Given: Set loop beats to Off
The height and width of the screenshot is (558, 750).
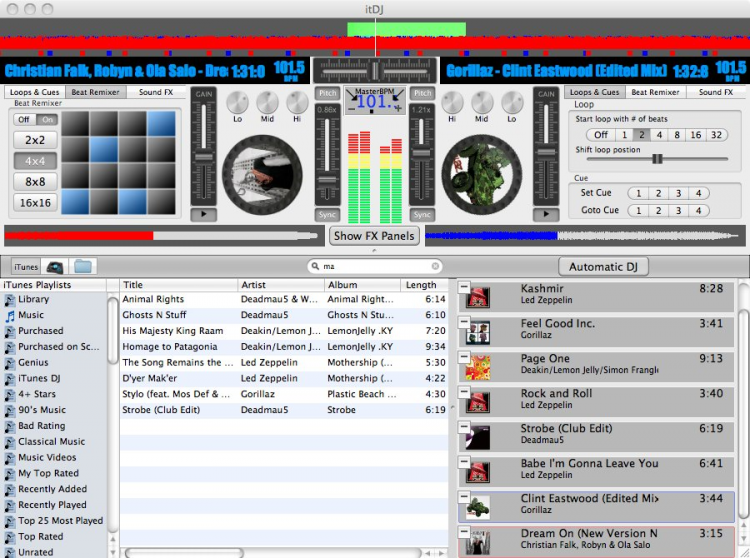Looking at the screenshot, I should (601, 135).
